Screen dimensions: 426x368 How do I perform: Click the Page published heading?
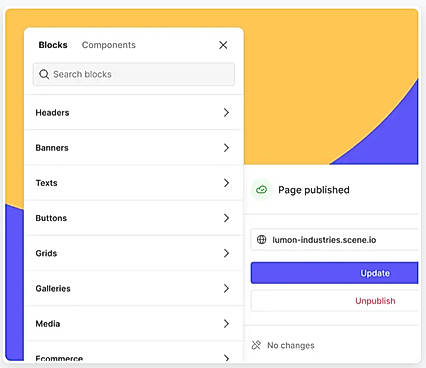[314, 190]
